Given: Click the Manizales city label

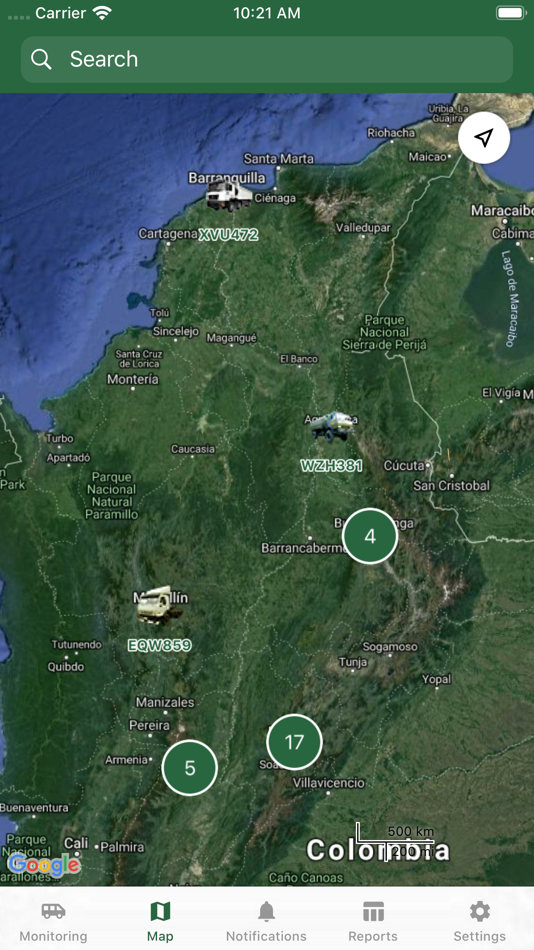Looking at the screenshot, I should 165,702.
